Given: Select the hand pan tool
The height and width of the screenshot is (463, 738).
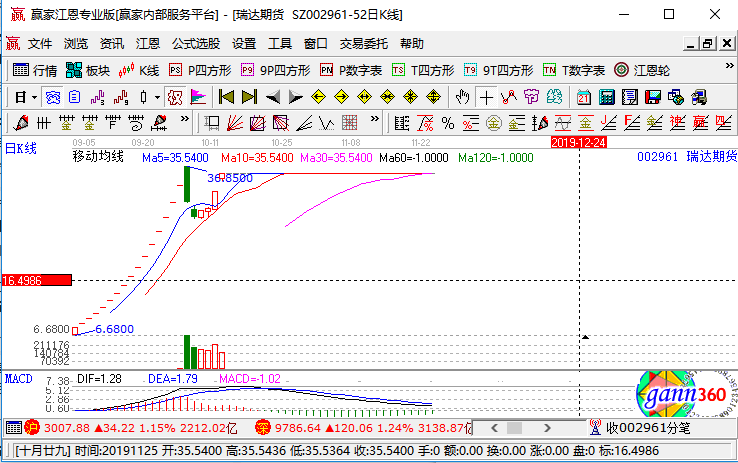Looking at the screenshot, I should (463, 97).
